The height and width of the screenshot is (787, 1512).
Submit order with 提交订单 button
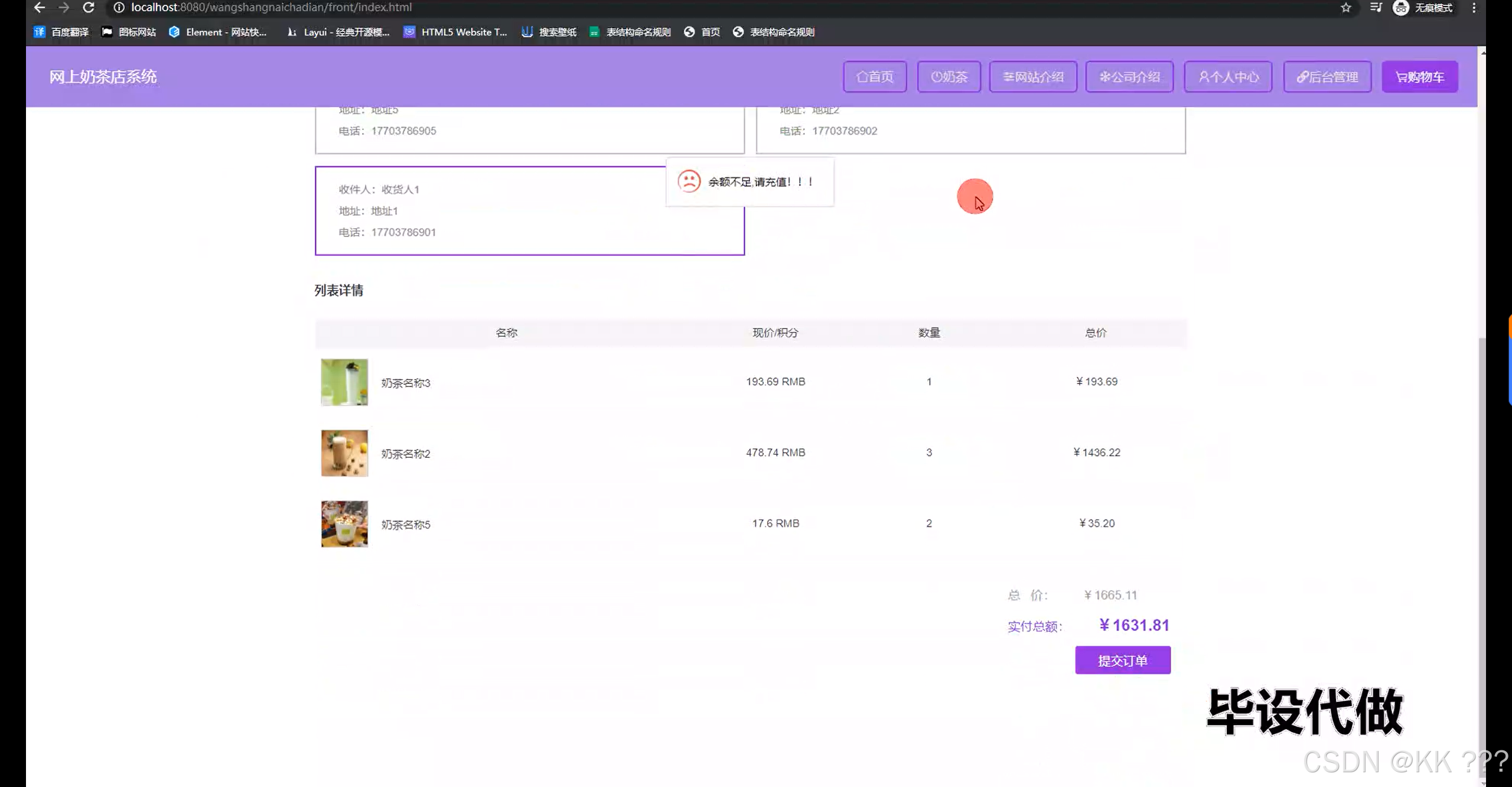tap(1122, 660)
